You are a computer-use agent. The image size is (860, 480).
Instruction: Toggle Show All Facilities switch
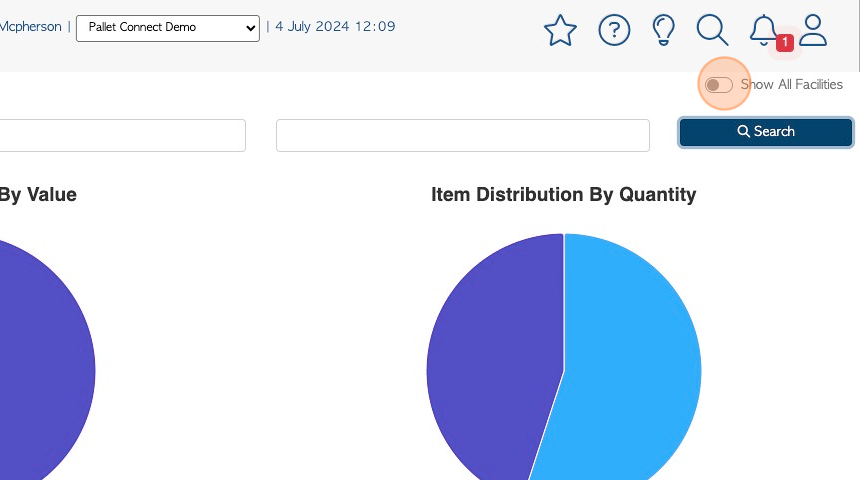pyautogui.click(x=718, y=85)
